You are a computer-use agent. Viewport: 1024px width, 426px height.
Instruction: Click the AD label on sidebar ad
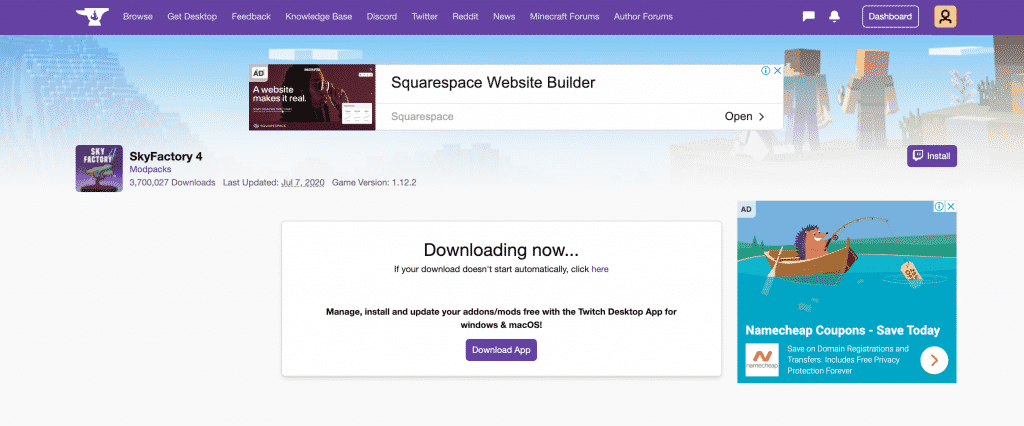(x=746, y=210)
